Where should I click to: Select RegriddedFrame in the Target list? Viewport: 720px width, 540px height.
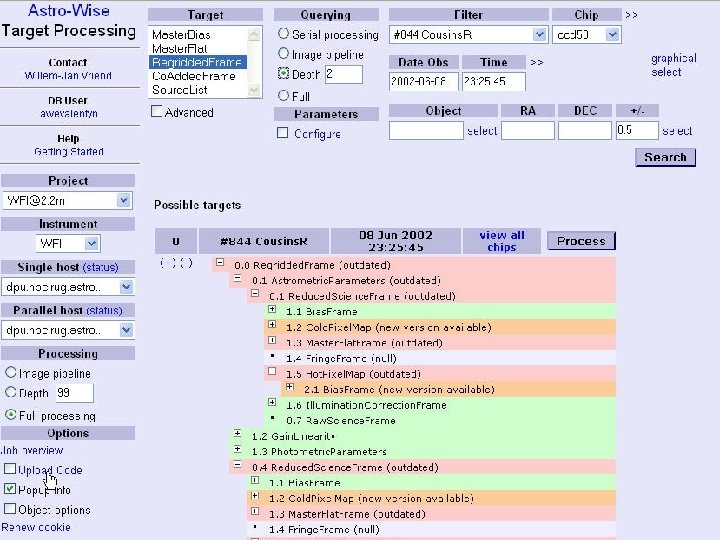197,62
